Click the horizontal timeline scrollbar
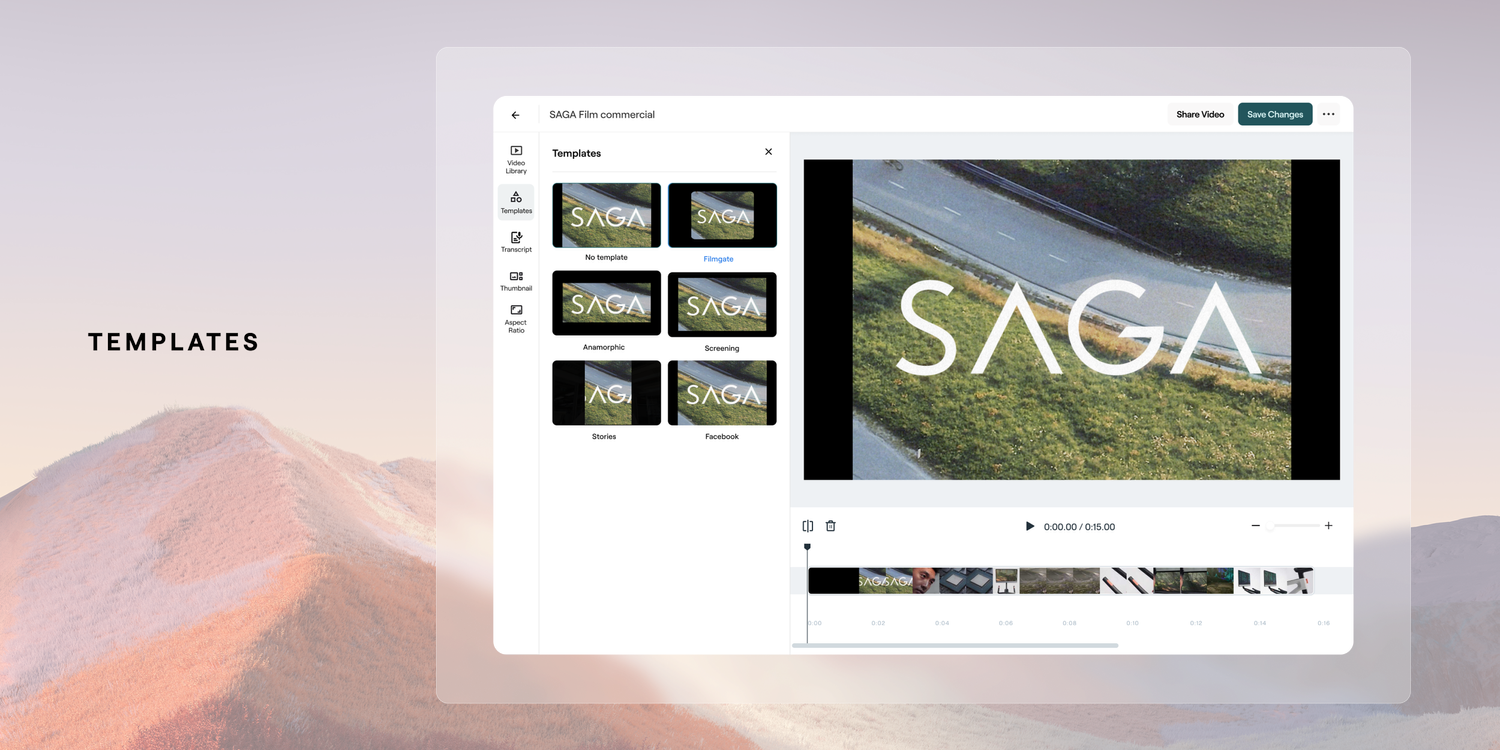Image resolution: width=1500 pixels, height=750 pixels. pyautogui.click(x=955, y=646)
